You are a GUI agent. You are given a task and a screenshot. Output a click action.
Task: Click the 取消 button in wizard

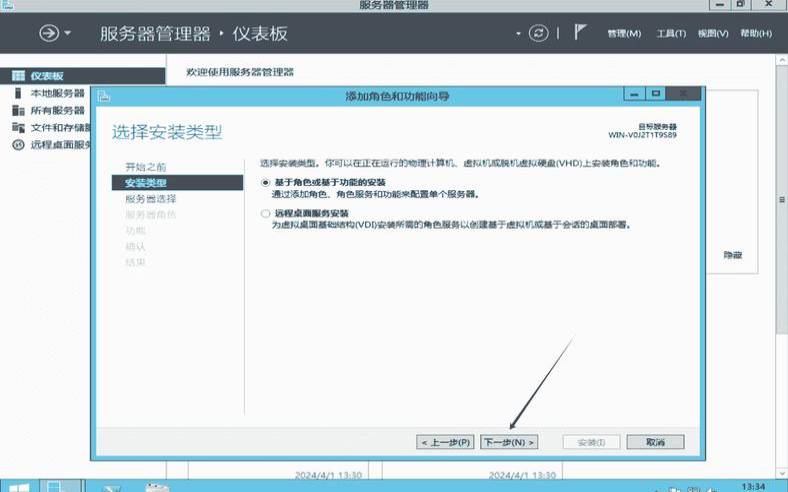pyautogui.click(x=655, y=442)
